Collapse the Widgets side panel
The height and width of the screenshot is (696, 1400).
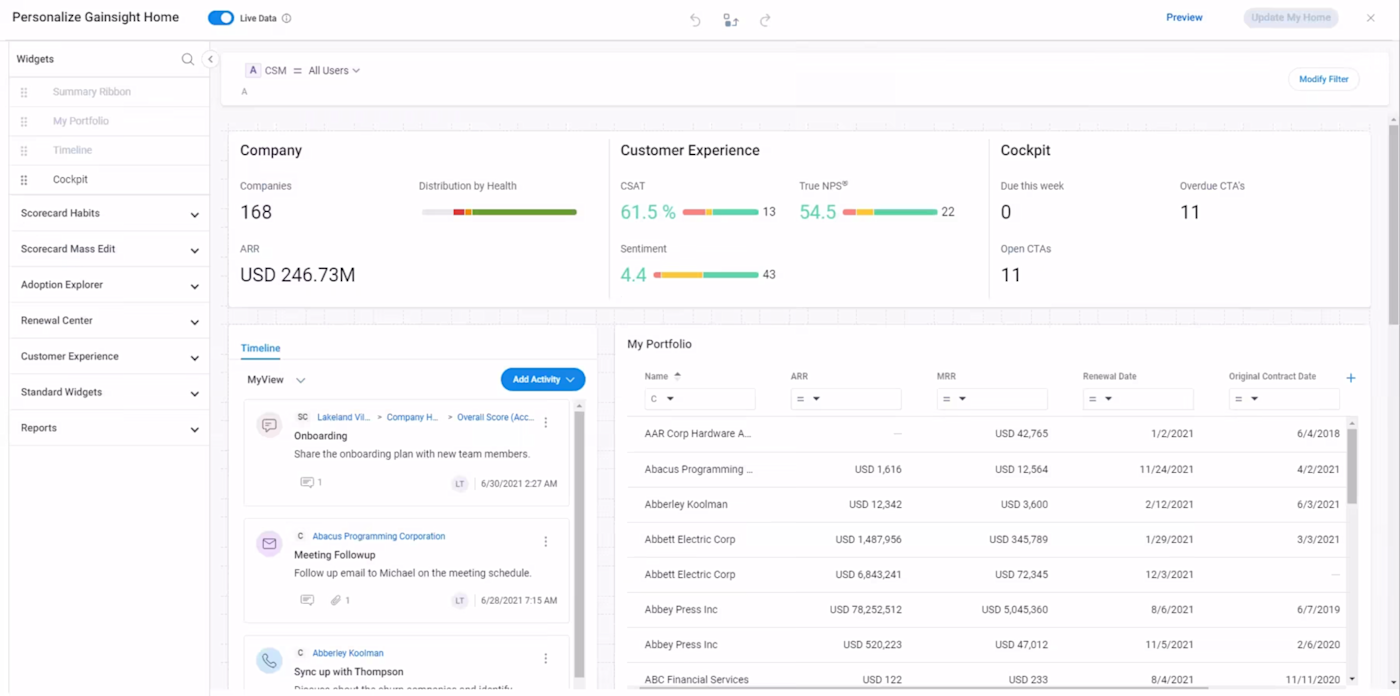[x=210, y=60]
